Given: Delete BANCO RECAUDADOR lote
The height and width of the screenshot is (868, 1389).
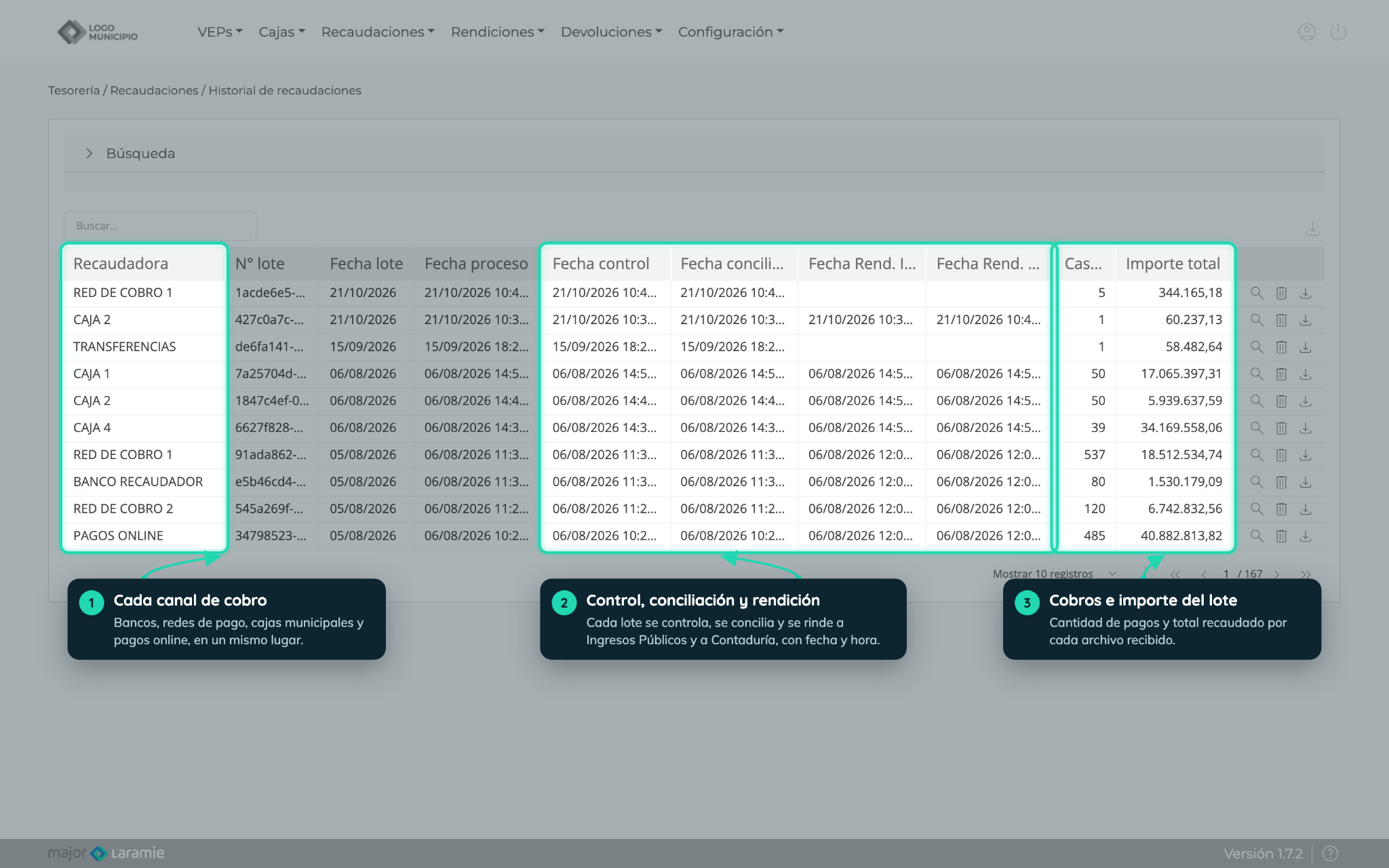Looking at the screenshot, I should [1281, 482].
